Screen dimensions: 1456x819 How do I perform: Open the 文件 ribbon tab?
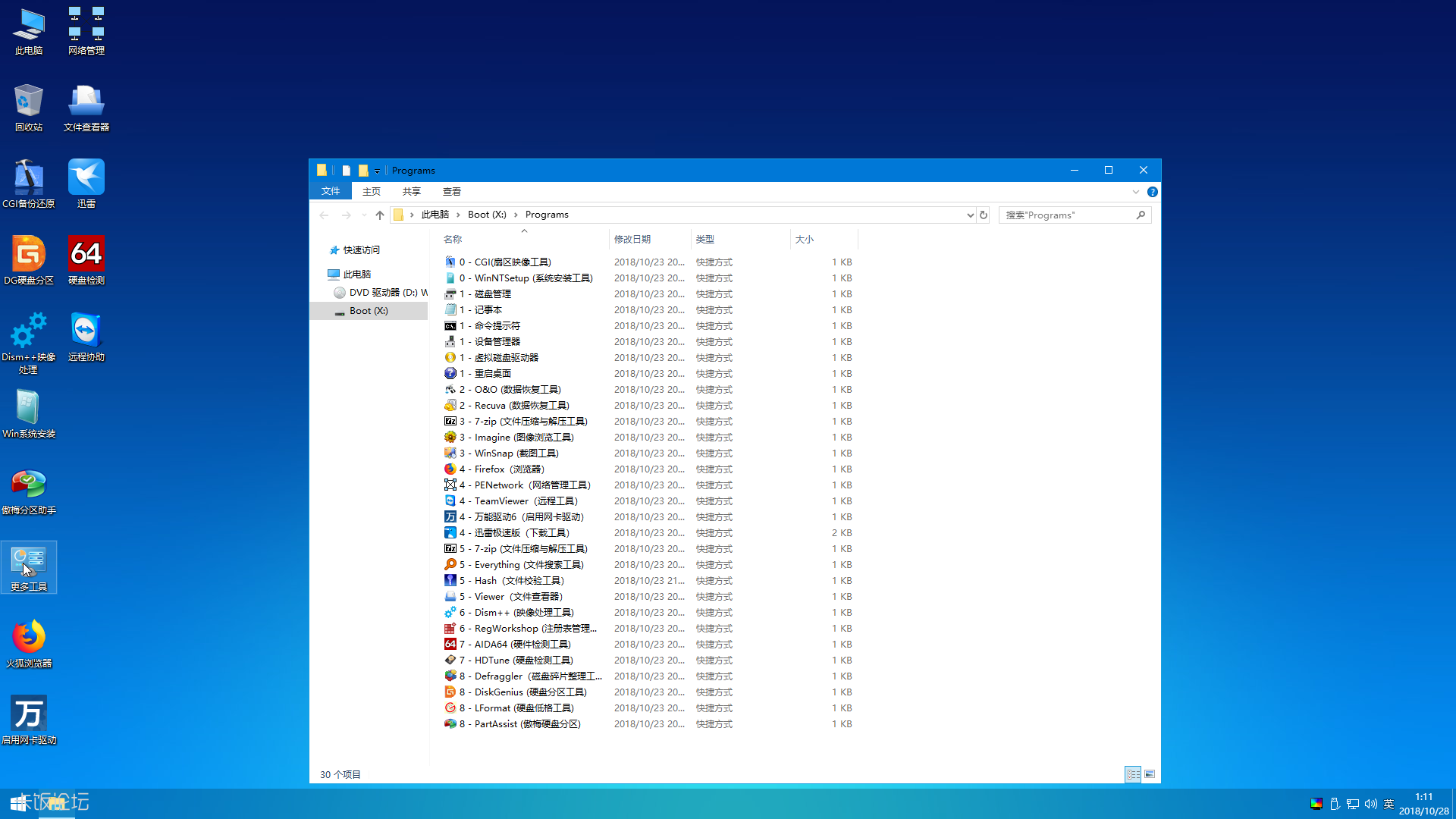(x=331, y=191)
